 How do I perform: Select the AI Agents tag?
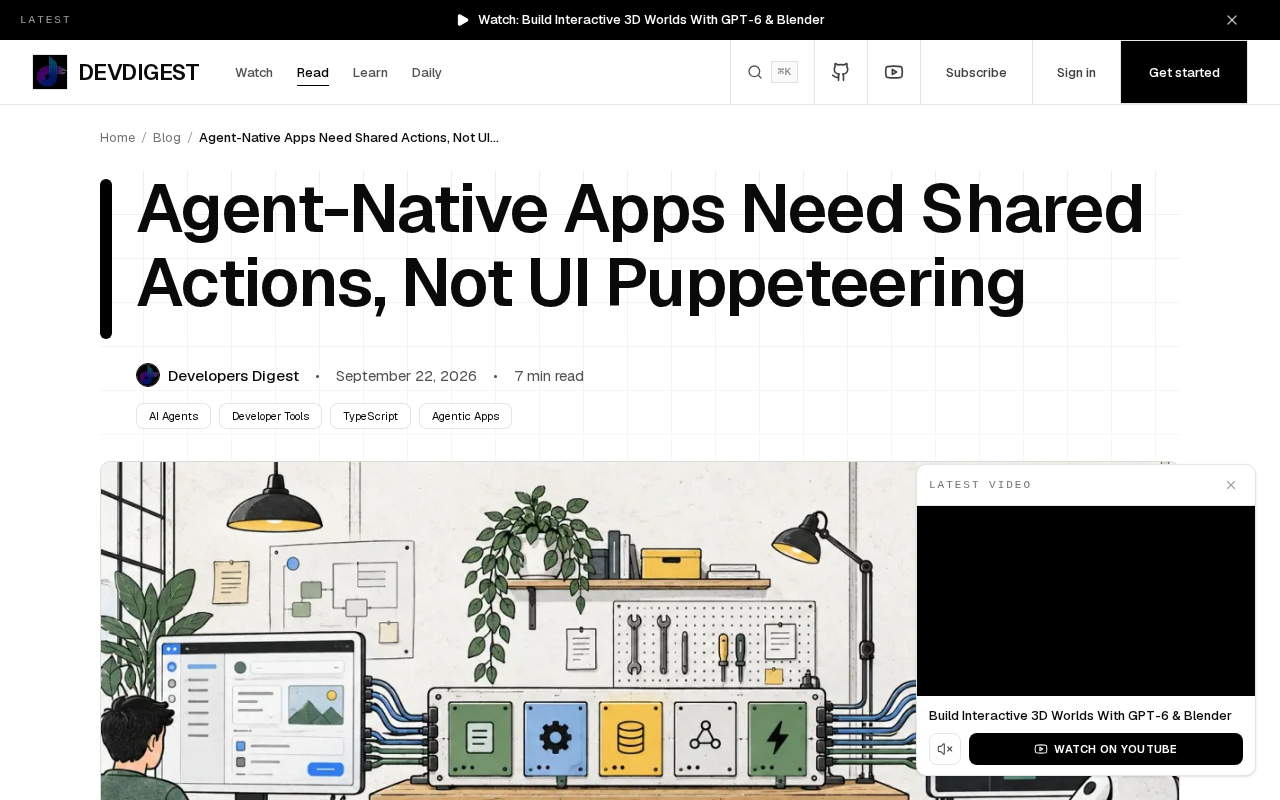tap(173, 416)
